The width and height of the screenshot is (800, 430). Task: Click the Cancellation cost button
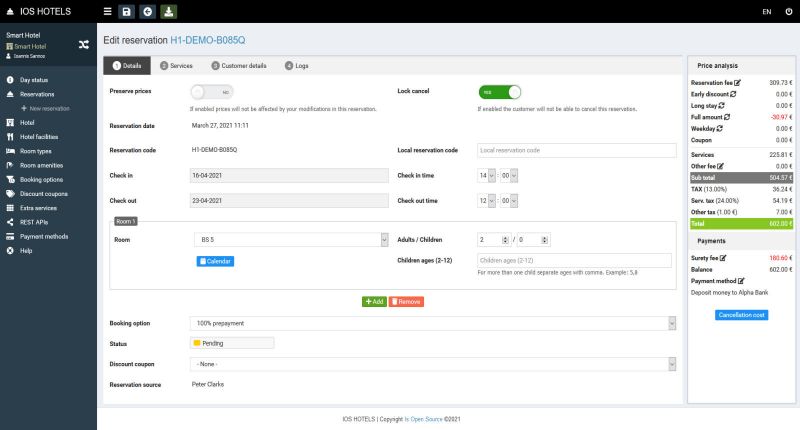[x=741, y=315]
